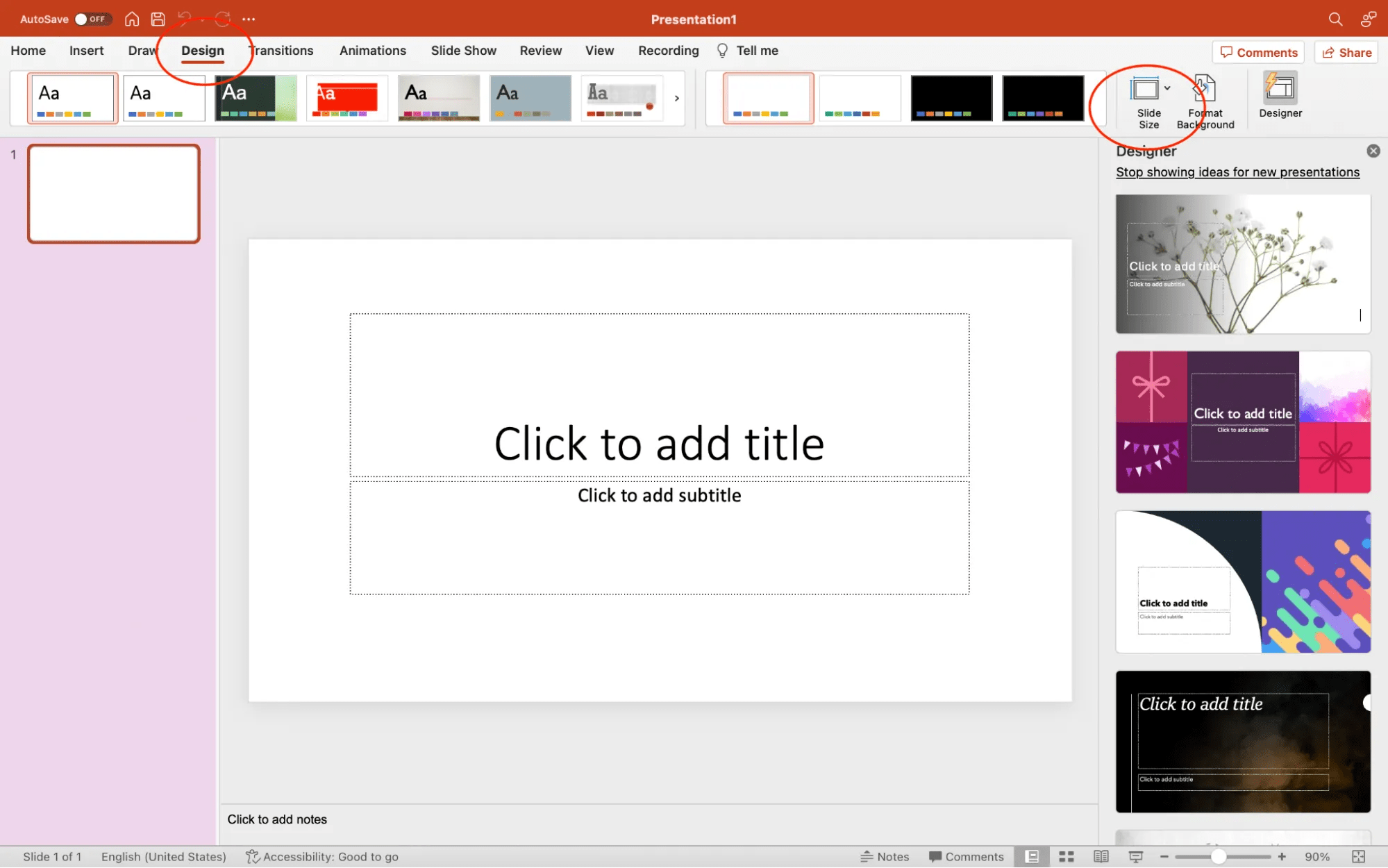Click Fit slide to window icon
Viewport: 1388px width, 868px height.
pos(1358,856)
